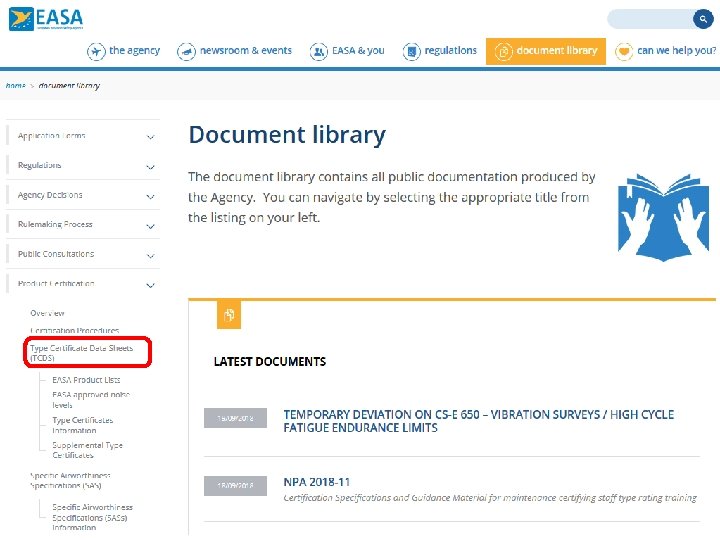
Task: Open can we help you menu
Action: pyautogui.click(x=676, y=51)
